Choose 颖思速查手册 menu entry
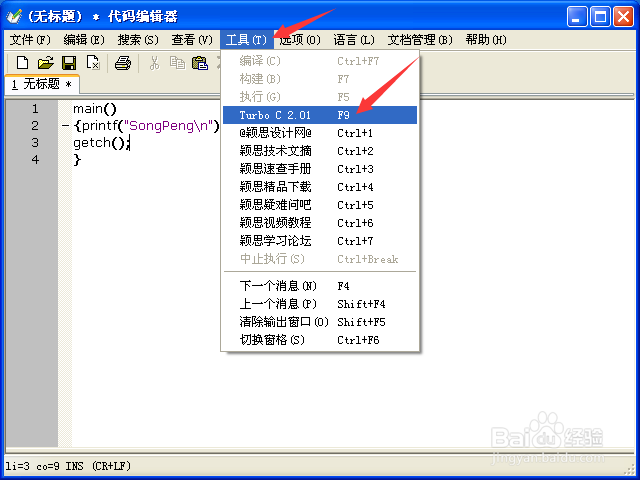The image size is (640, 480). (320, 169)
